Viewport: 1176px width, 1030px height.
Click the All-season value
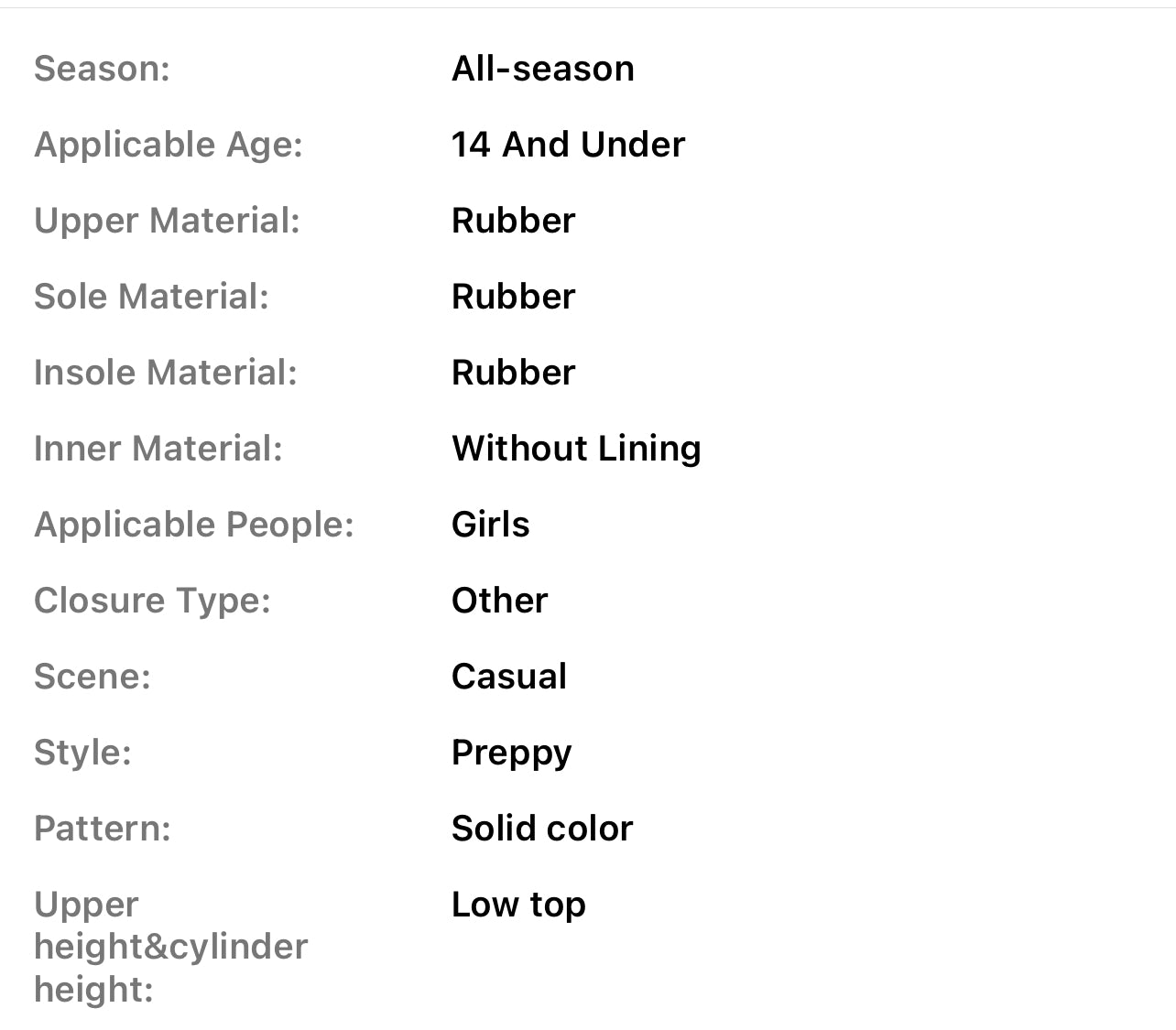tap(542, 69)
